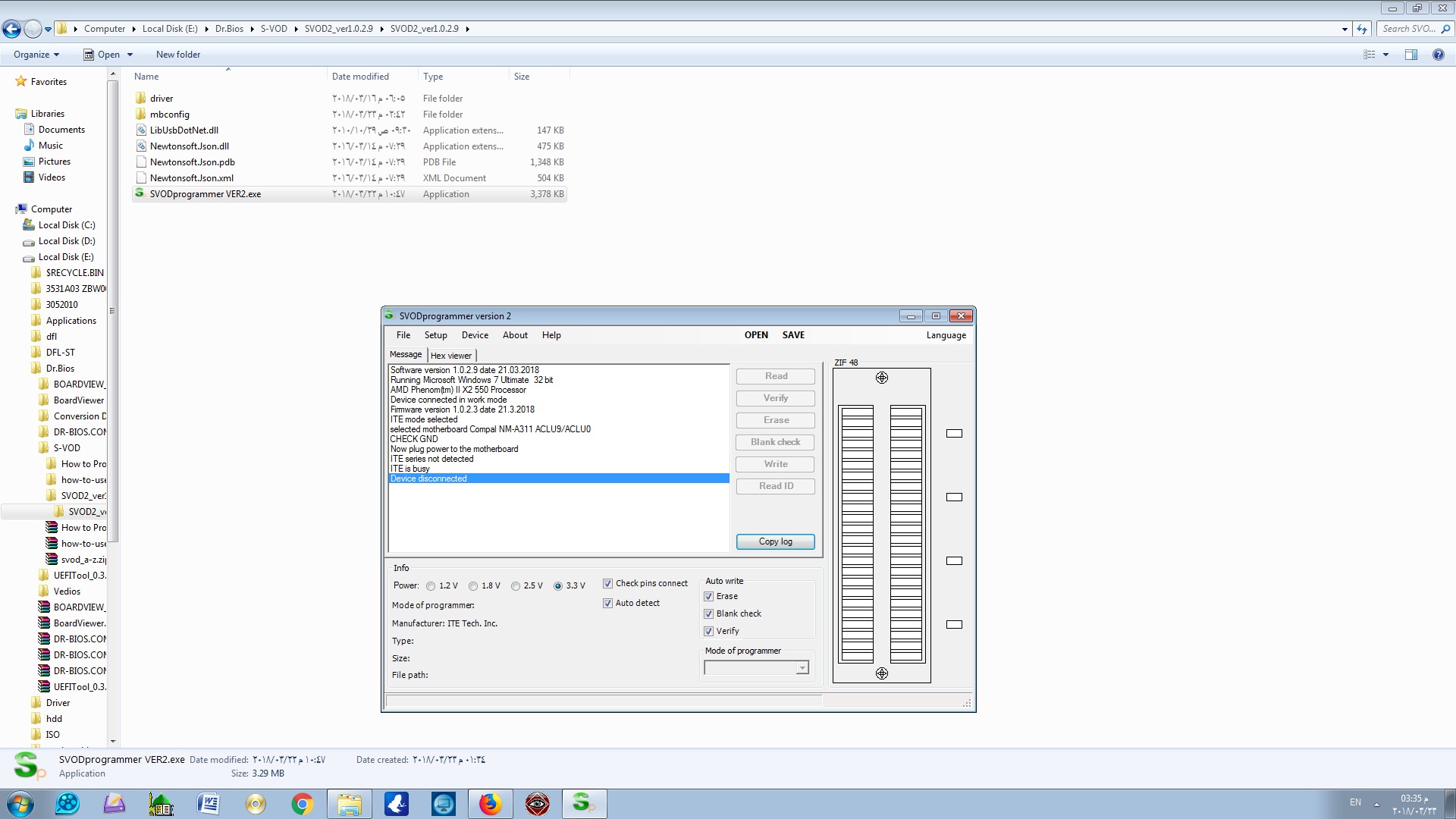Open Google Chrome from the taskbar
This screenshot has width=1456, height=819.
[x=302, y=804]
